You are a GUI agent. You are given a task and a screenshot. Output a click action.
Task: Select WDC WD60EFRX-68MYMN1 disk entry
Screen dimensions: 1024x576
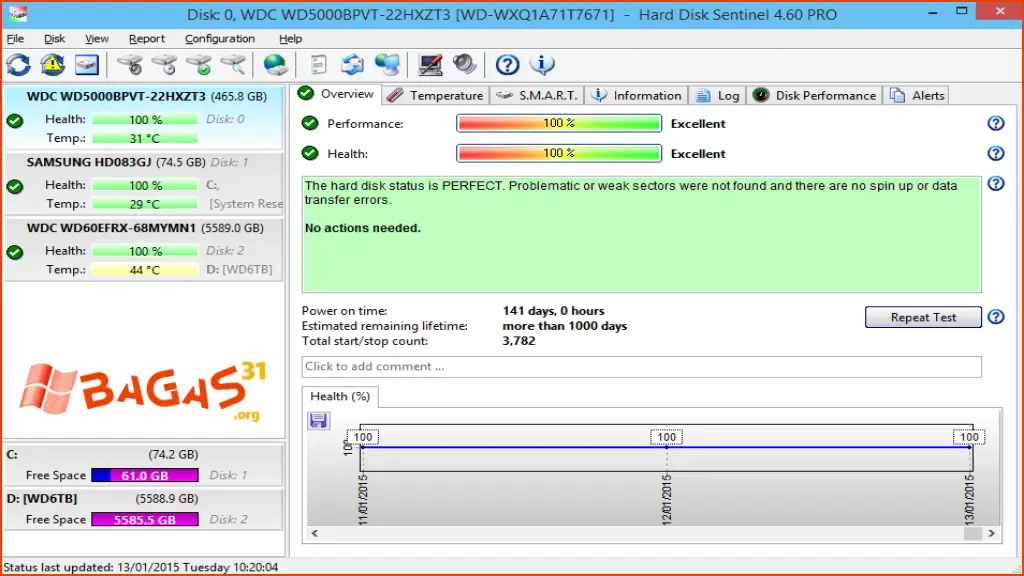pyautogui.click(x=143, y=249)
